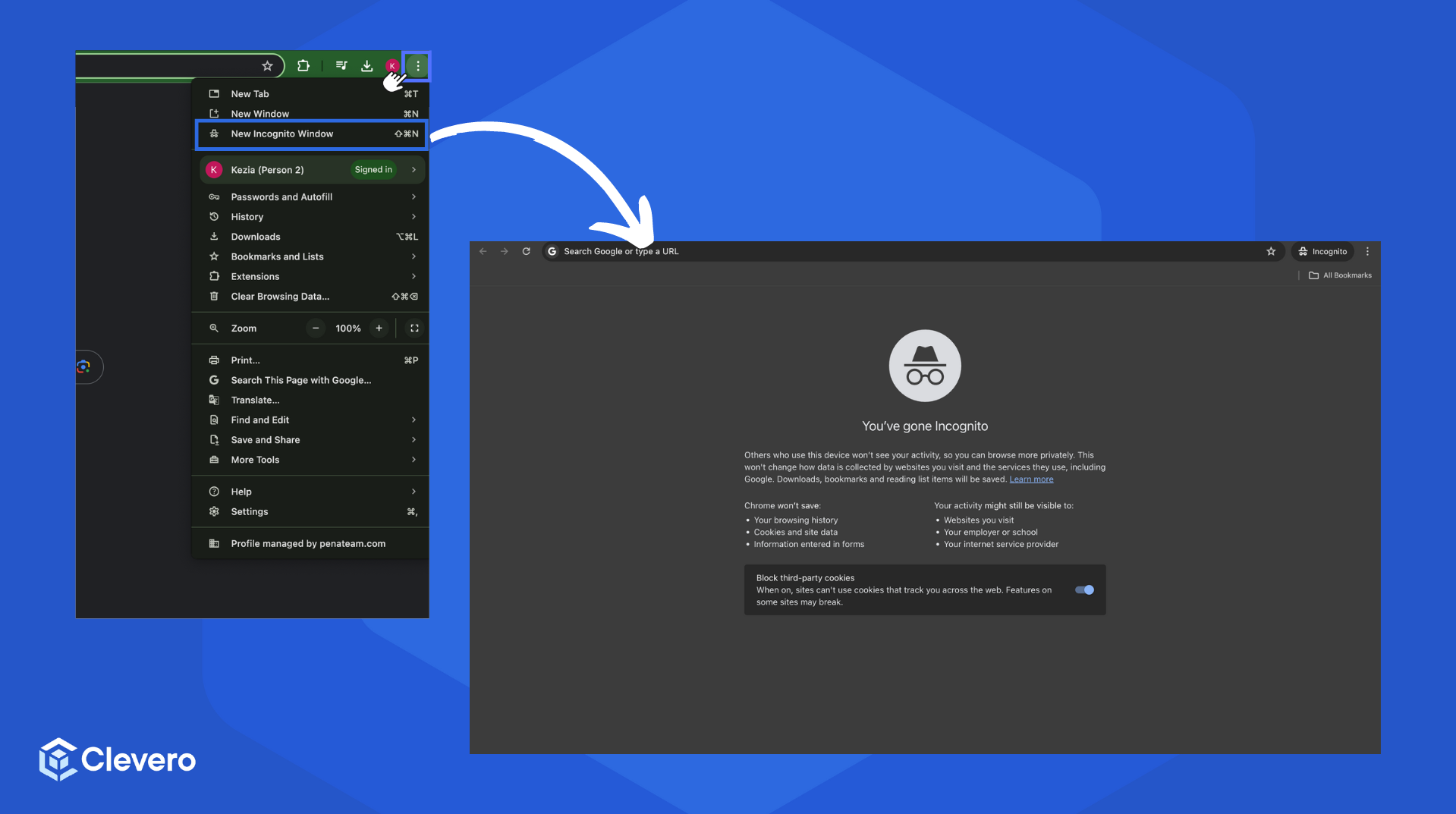
Task: Click the Bookmarks and Lists star icon
Action: [214, 256]
